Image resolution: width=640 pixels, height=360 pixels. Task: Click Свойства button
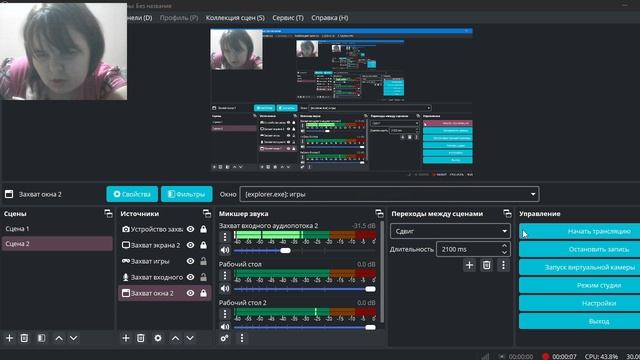[132, 194]
